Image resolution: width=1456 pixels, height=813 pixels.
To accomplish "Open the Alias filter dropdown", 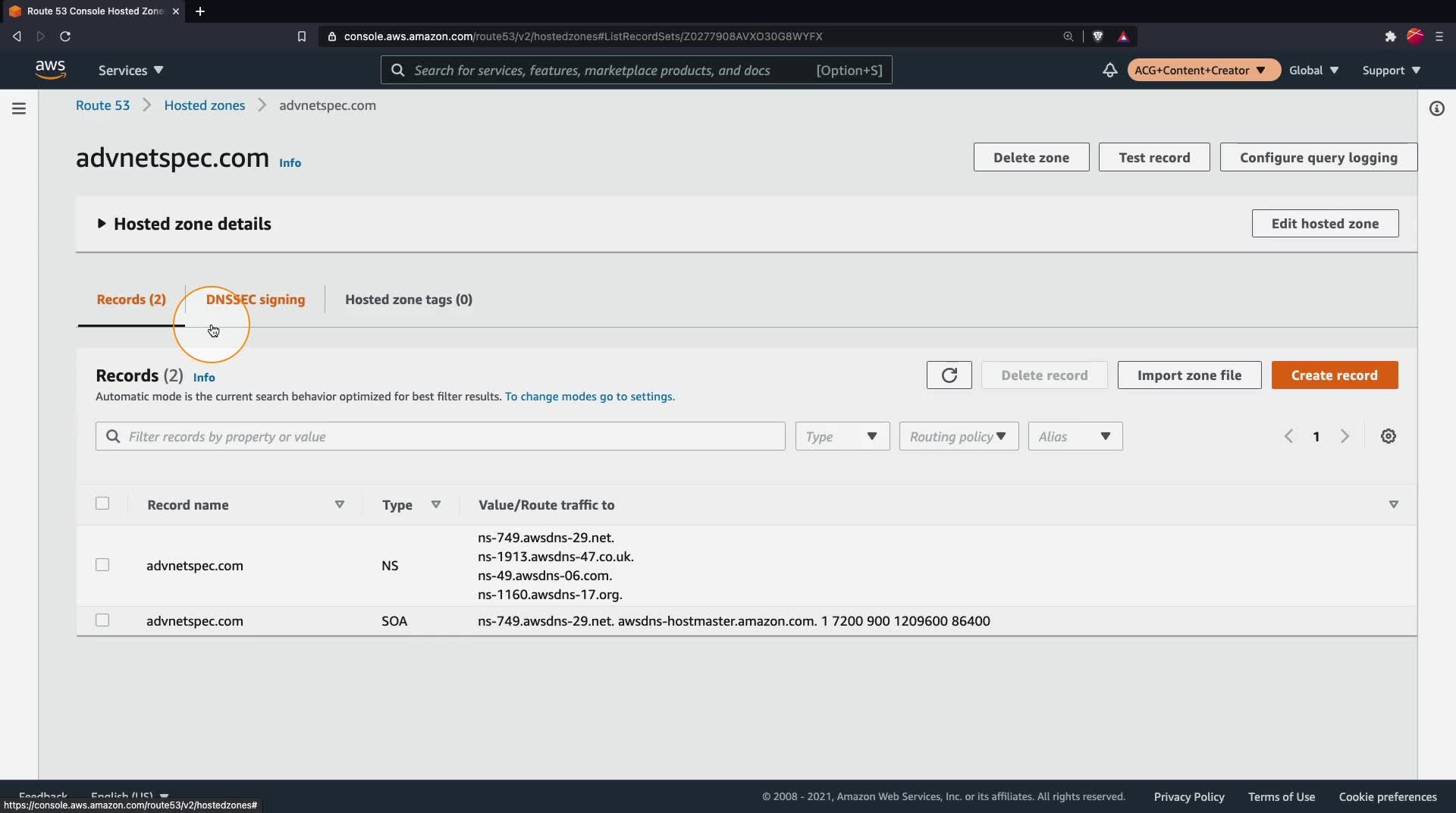I will [x=1075, y=436].
